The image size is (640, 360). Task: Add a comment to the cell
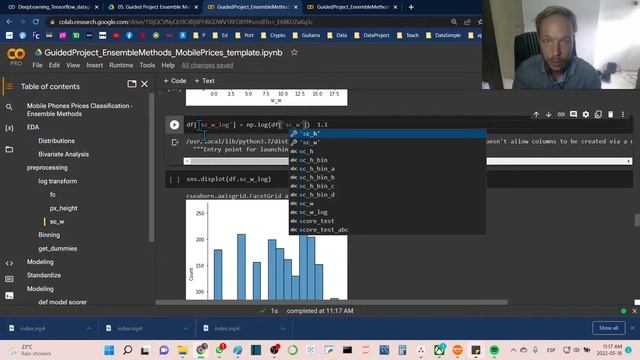(573, 114)
